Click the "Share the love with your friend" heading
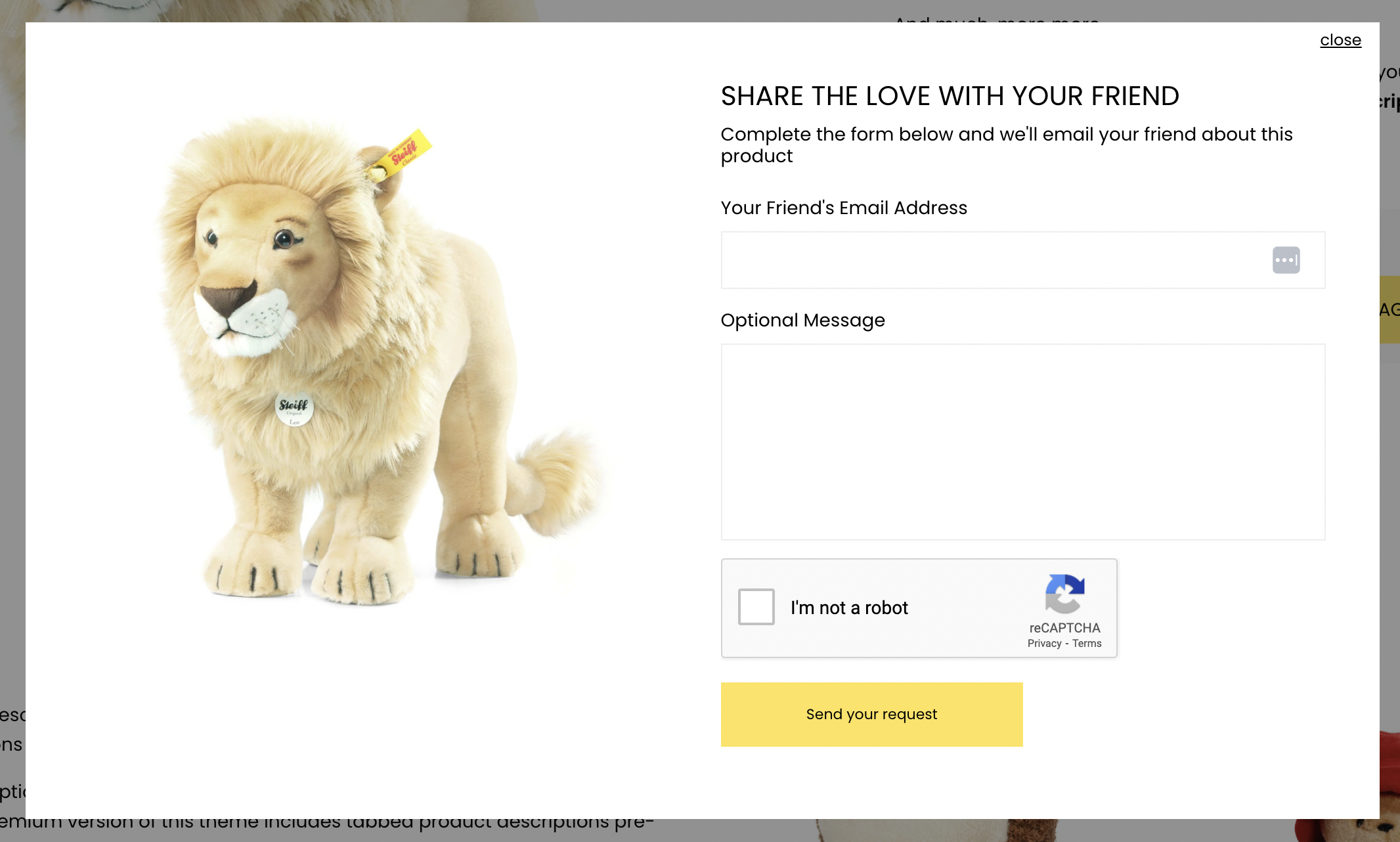The width and height of the screenshot is (1400, 842). pyautogui.click(x=950, y=96)
